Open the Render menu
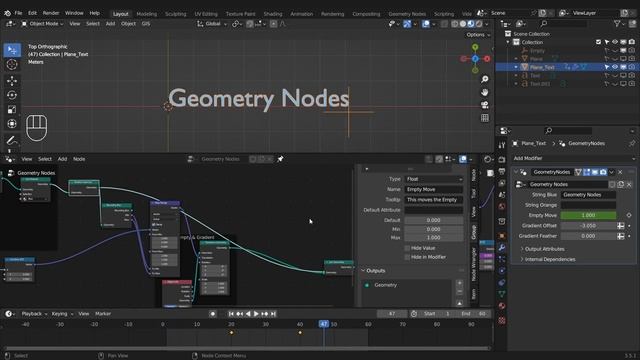This screenshot has width=640, height=360. click(51, 13)
